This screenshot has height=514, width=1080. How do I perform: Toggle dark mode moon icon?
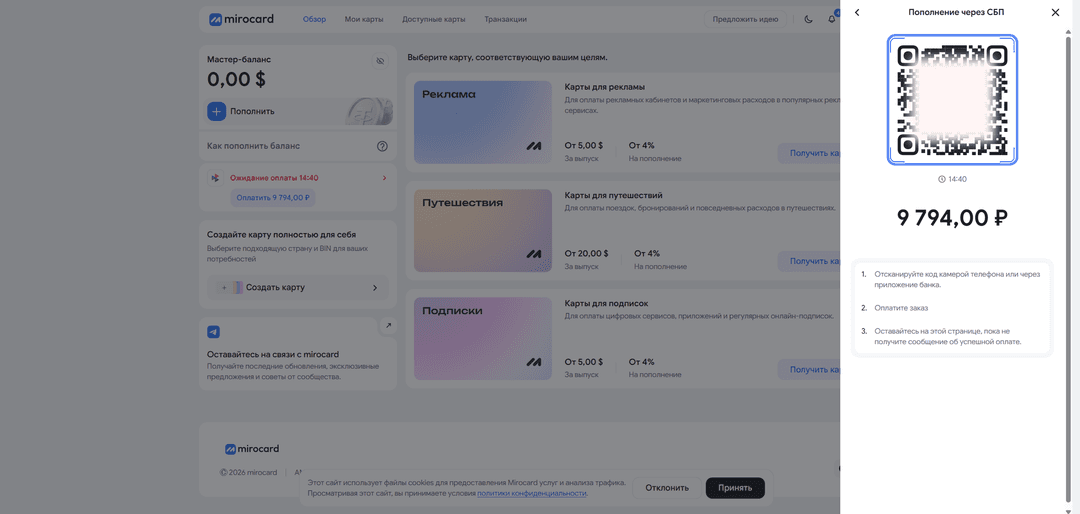809,19
